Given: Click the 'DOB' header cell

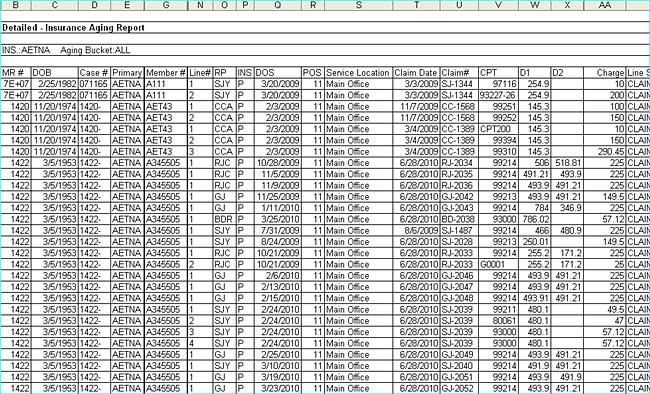Looking at the screenshot, I should 54,73.
